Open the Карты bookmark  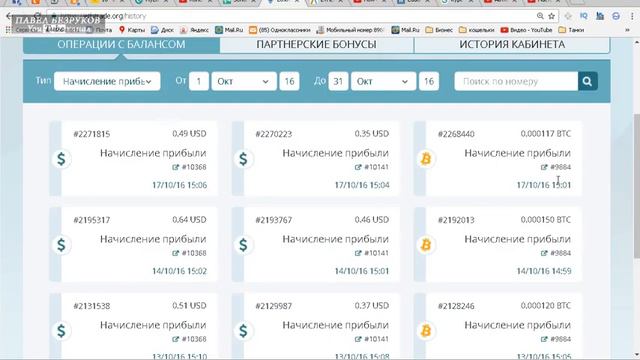coord(132,30)
